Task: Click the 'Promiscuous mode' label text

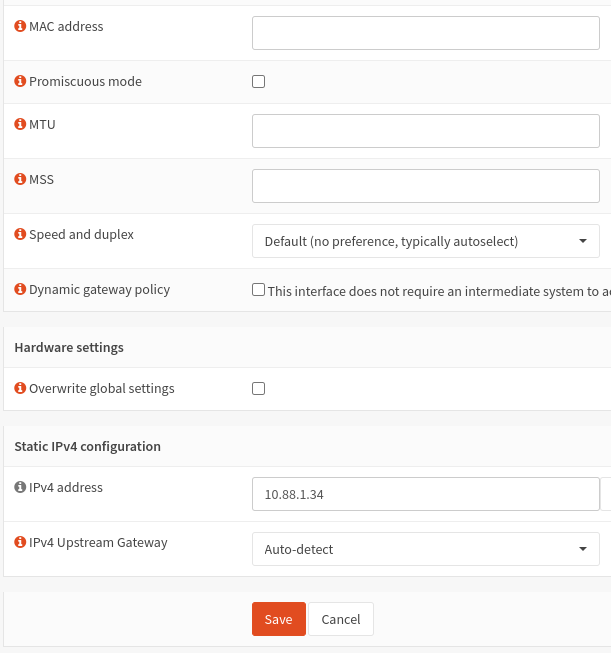Action: [85, 81]
